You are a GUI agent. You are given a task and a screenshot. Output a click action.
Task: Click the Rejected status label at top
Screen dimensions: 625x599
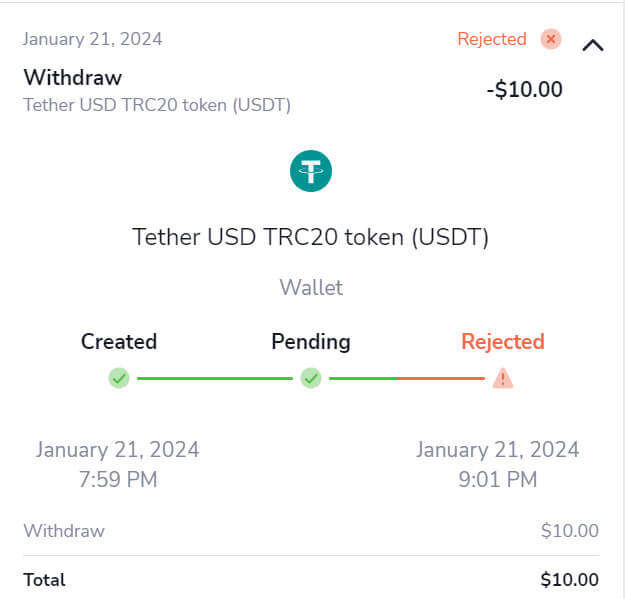491,39
